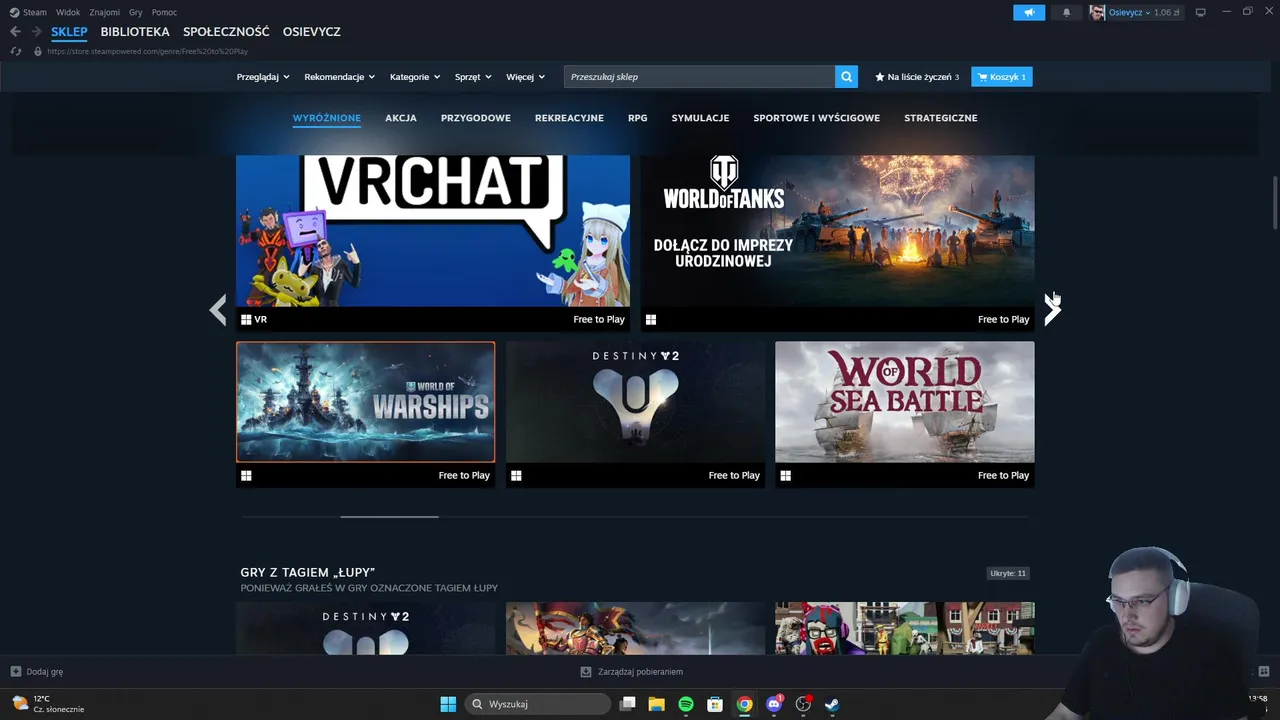Select the RPG genre tab
Screen dimensions: 1280x720
point(638,118)
